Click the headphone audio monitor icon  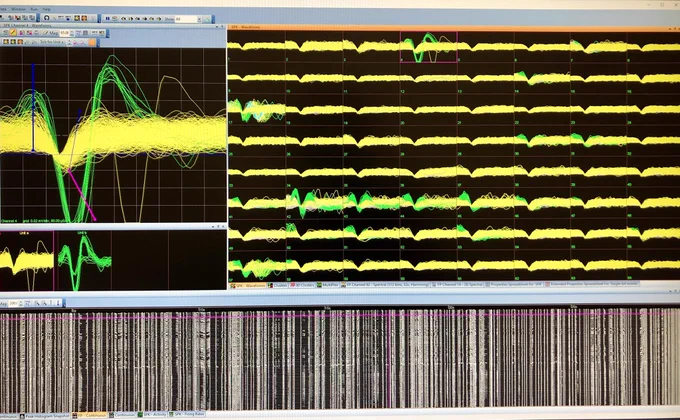coord(46,18)
